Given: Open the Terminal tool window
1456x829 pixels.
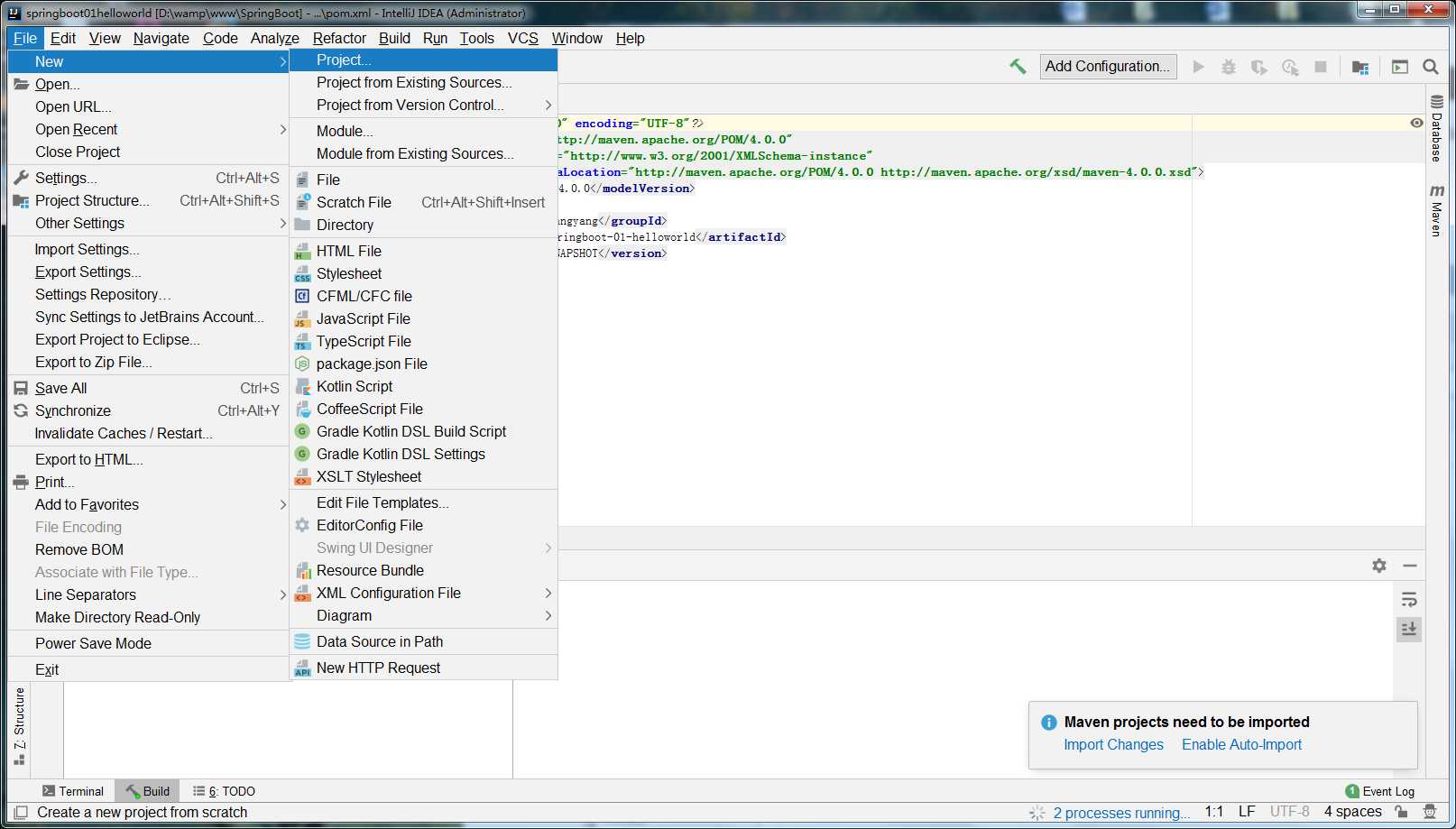Looking at the screenshot, I should (x=73, y=791).
